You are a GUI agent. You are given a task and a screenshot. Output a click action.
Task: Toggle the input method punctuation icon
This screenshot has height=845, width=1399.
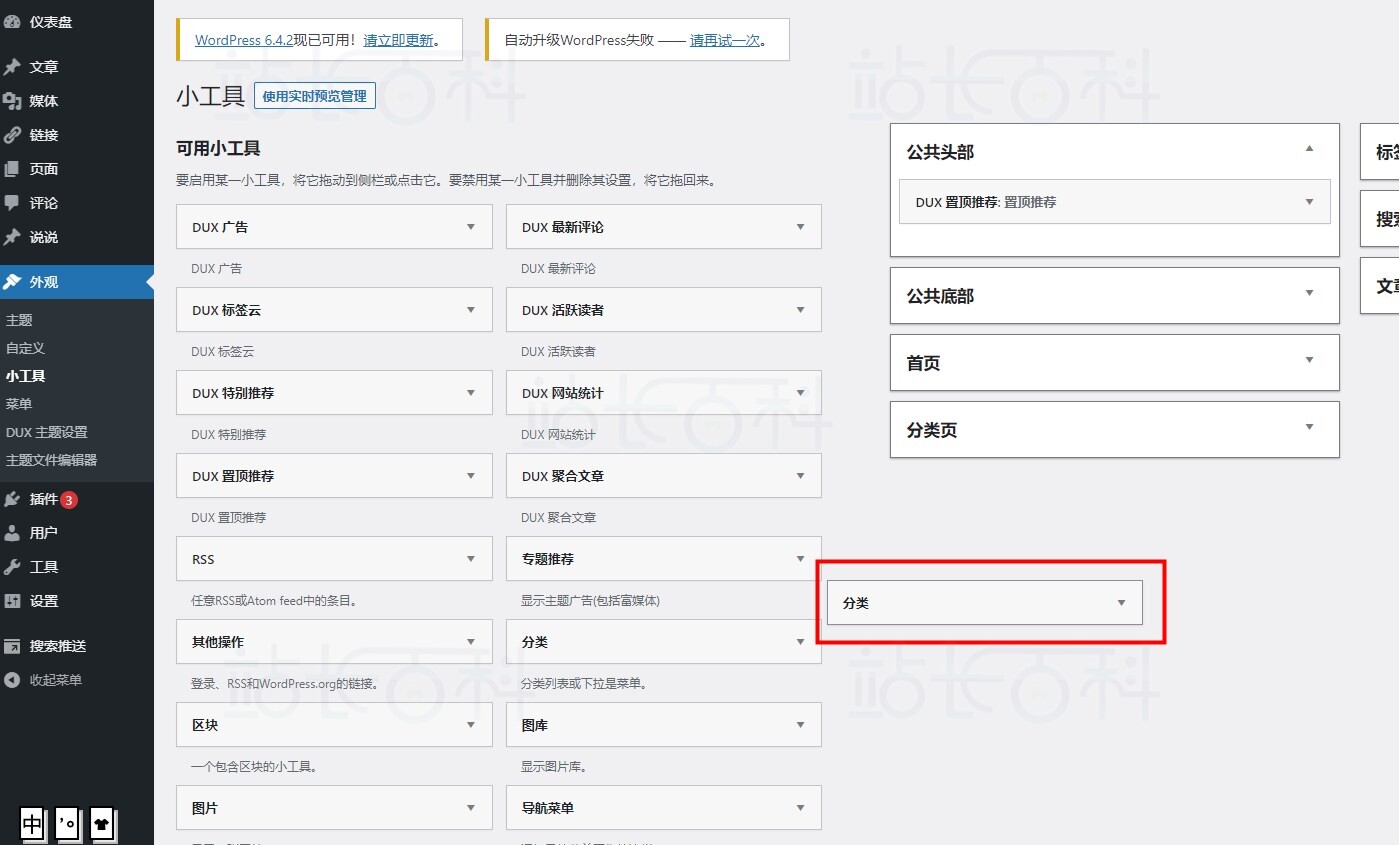(67, 824)
